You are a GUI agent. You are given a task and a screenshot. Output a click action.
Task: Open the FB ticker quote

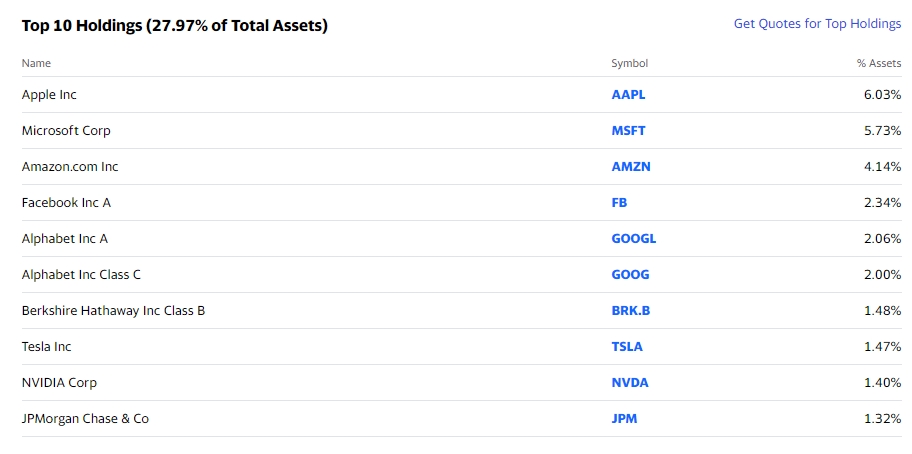click(x=619, y=203)
